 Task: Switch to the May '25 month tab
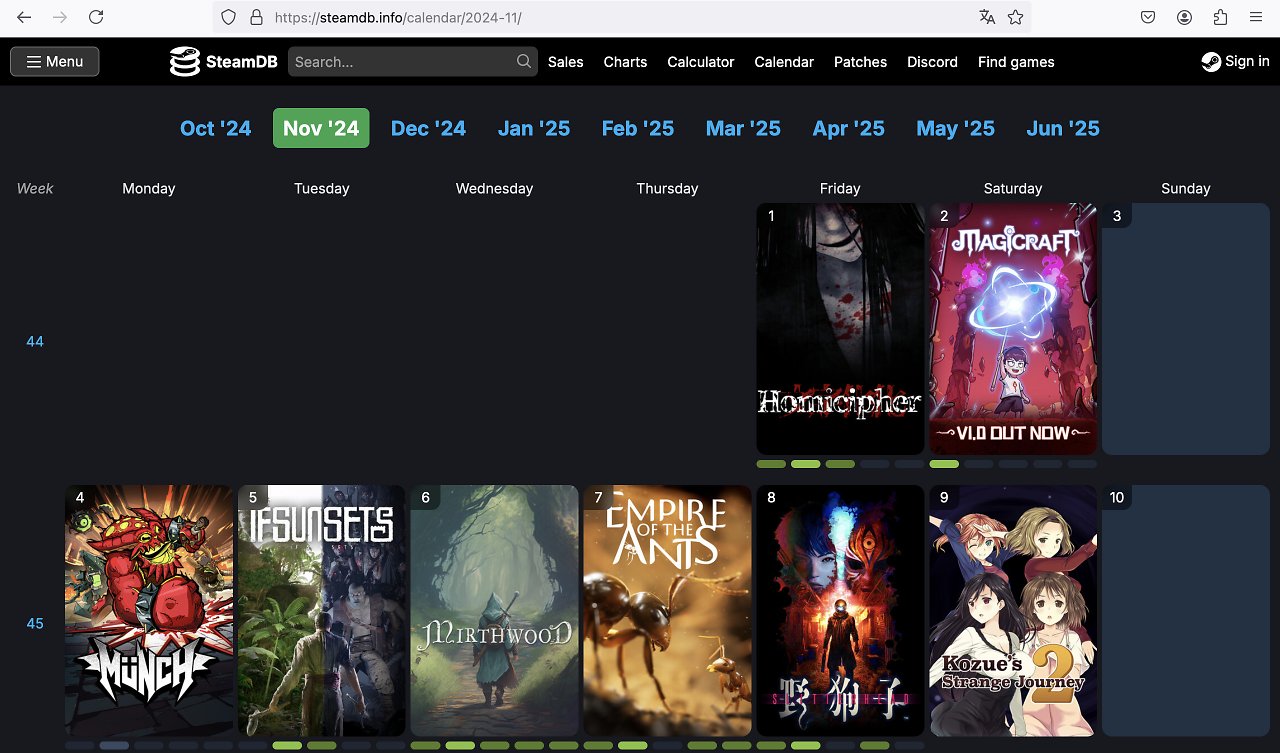[956, 128]
